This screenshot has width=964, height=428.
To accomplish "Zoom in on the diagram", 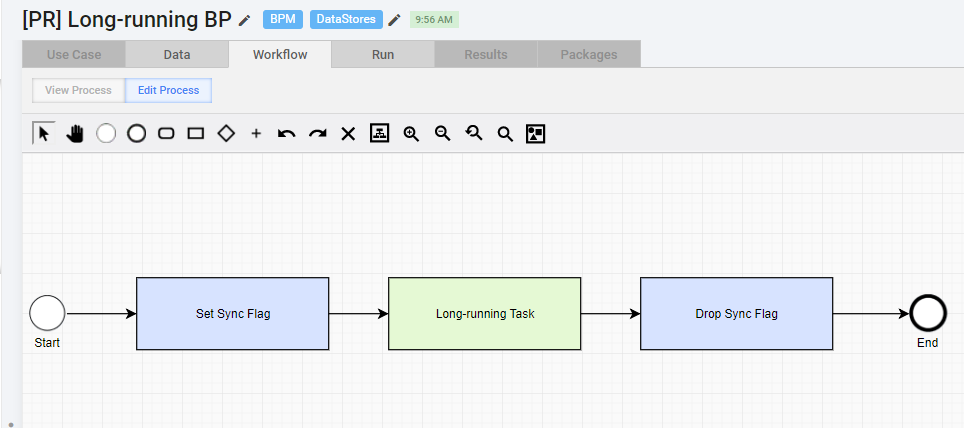I will [411, 133].
